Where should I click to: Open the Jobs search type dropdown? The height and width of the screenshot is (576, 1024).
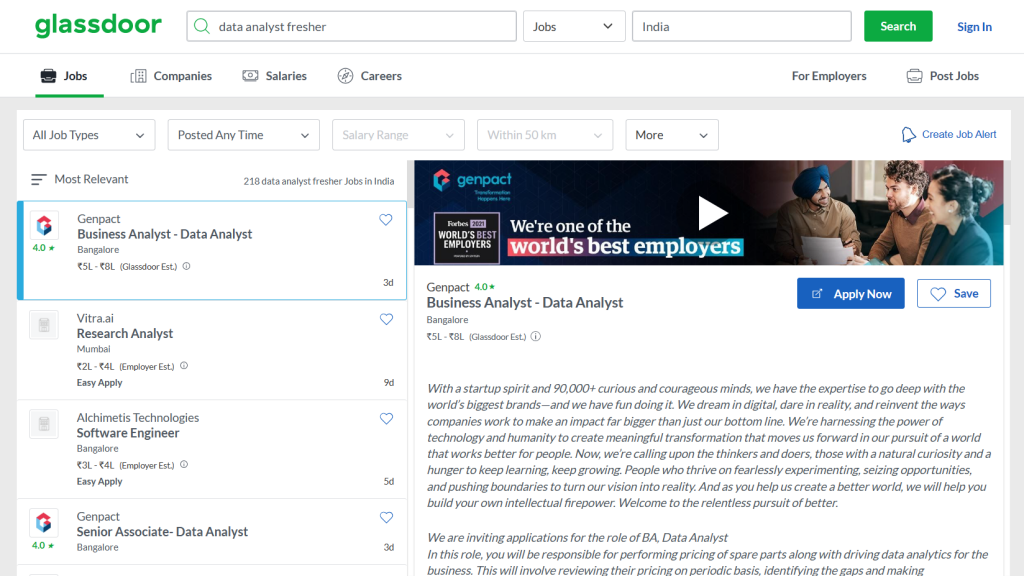click(x=573, y=26)
